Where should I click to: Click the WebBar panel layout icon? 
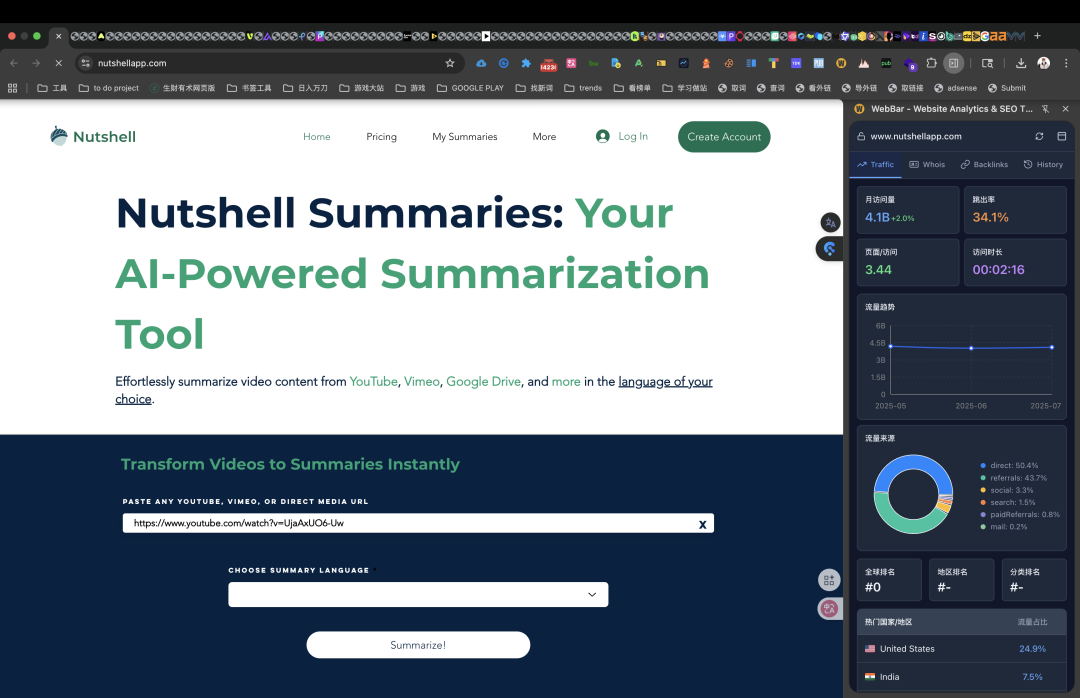click(1061, 136)
